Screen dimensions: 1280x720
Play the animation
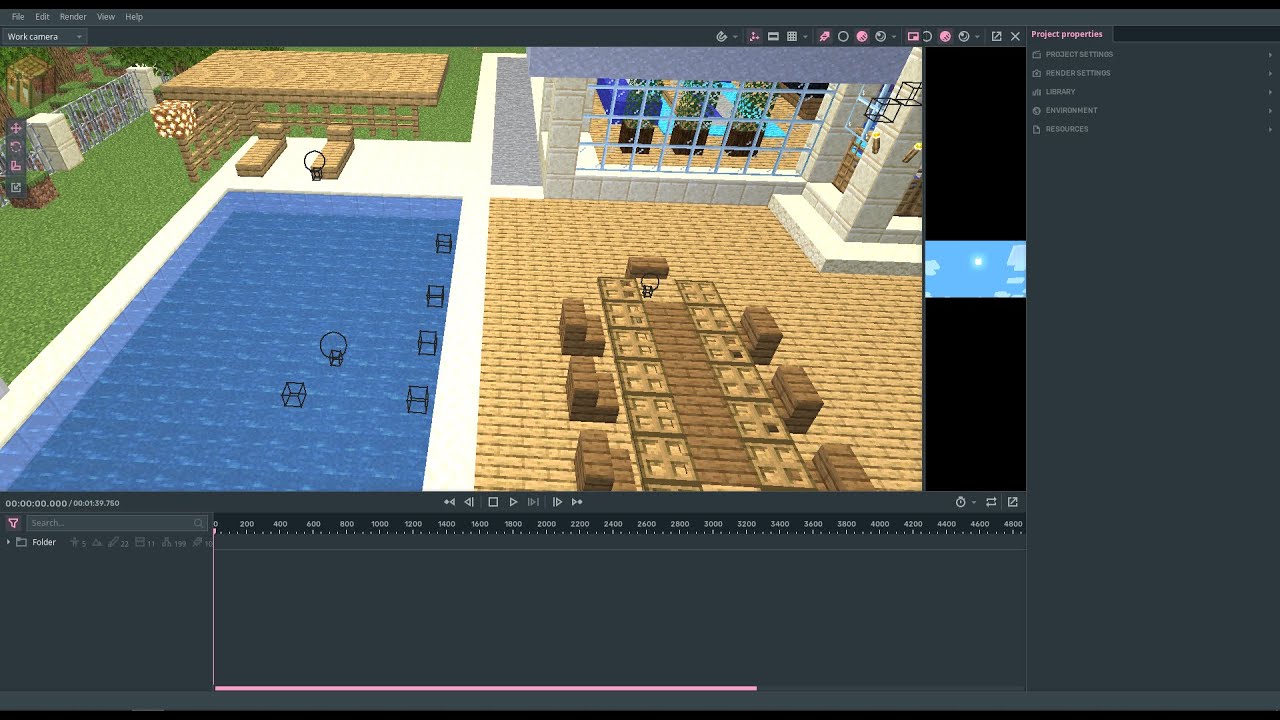pyautogui.click(x=513, y=502)
